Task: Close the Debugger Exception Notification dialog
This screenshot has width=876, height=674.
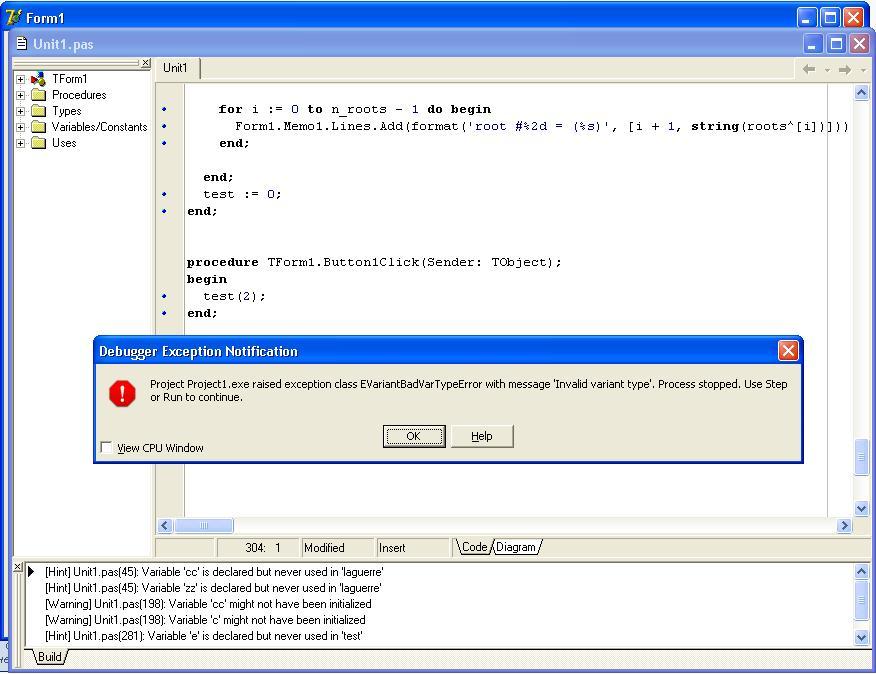Action: (x=788, y=351)
